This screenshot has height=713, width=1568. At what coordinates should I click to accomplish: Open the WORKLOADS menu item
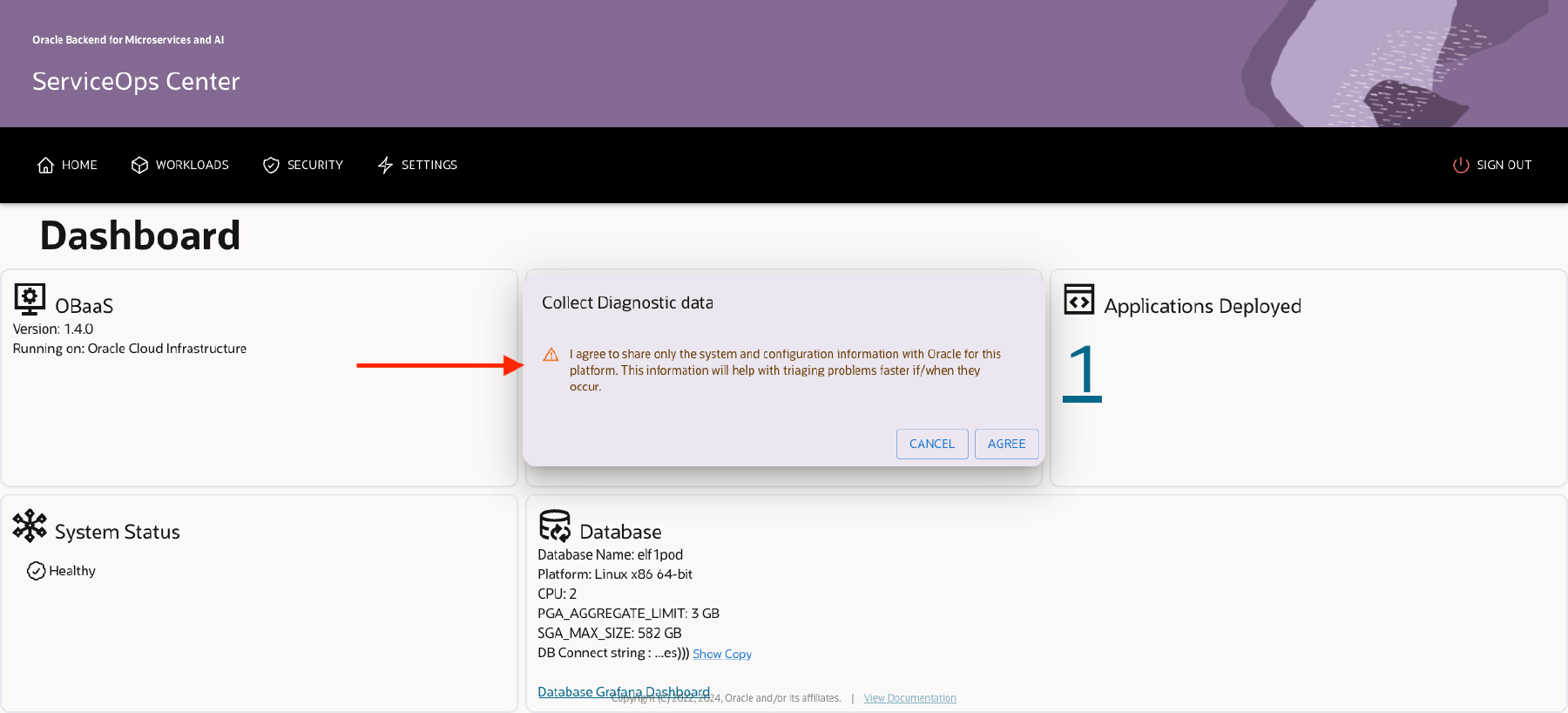192,166
